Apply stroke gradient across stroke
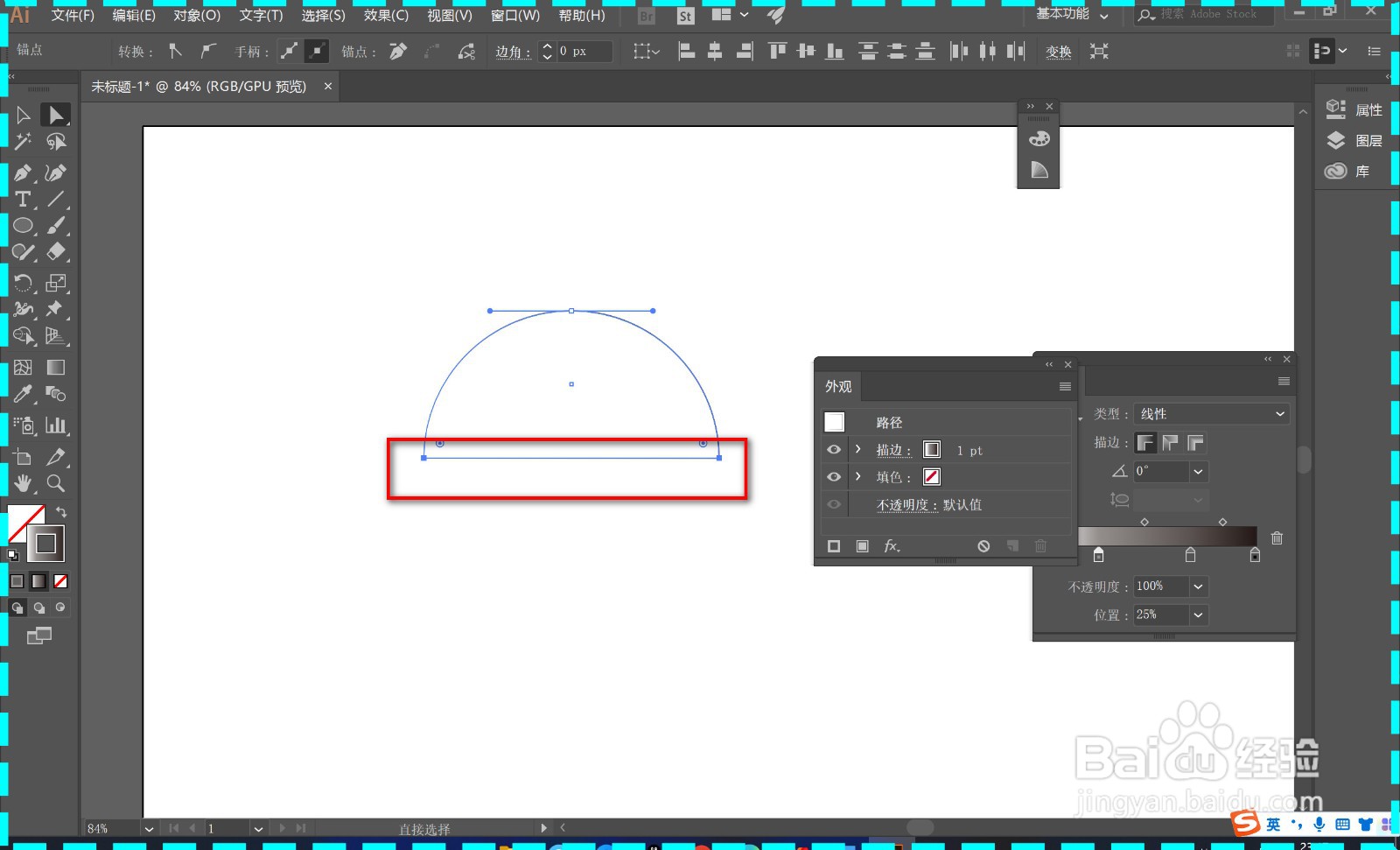The image size is (1400, 850). pos(1195,443)
